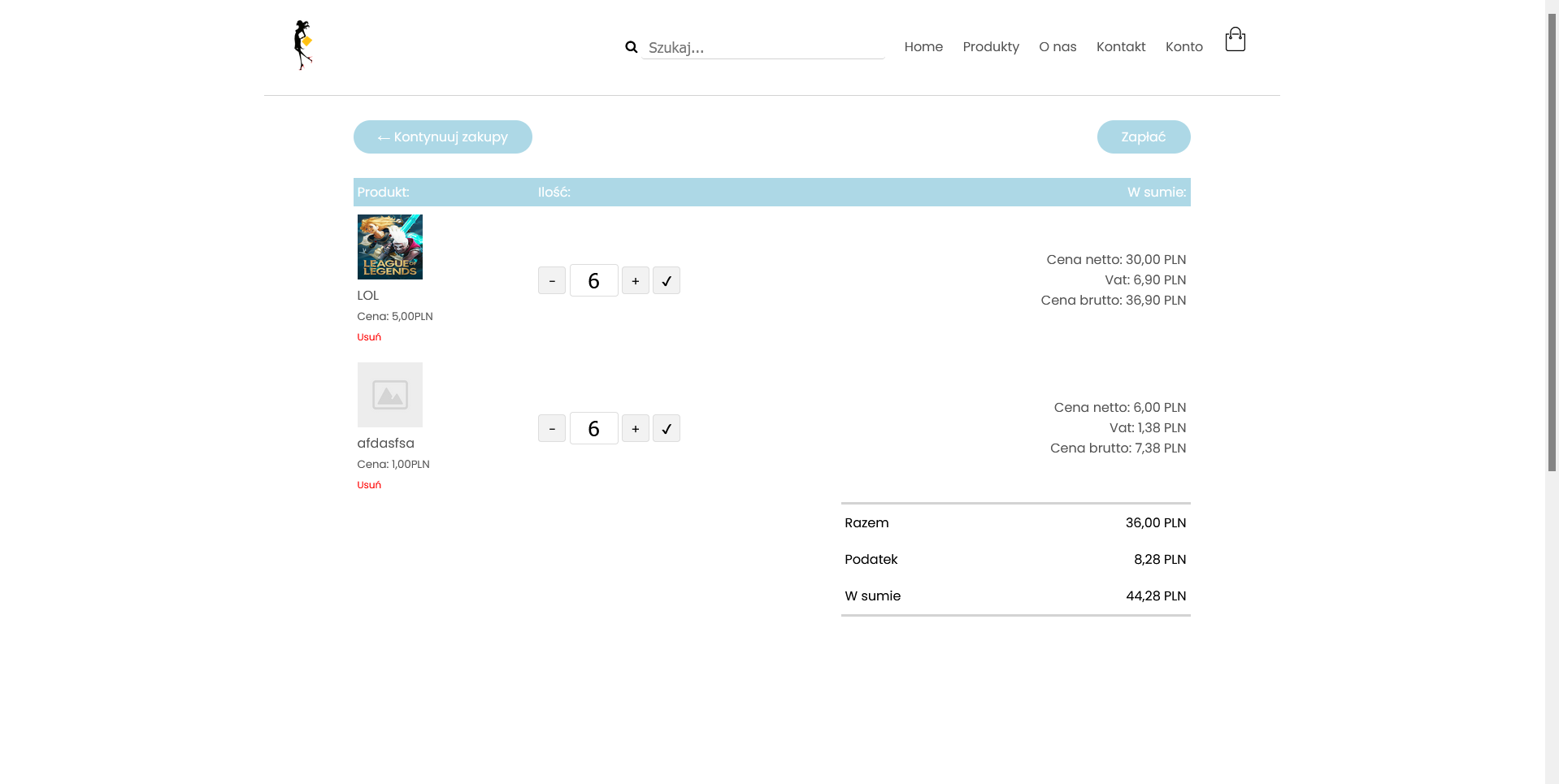Decrease afdasfsa quantity with the minus button
The width and height of the screenshot is (1559, 784).
551,427
